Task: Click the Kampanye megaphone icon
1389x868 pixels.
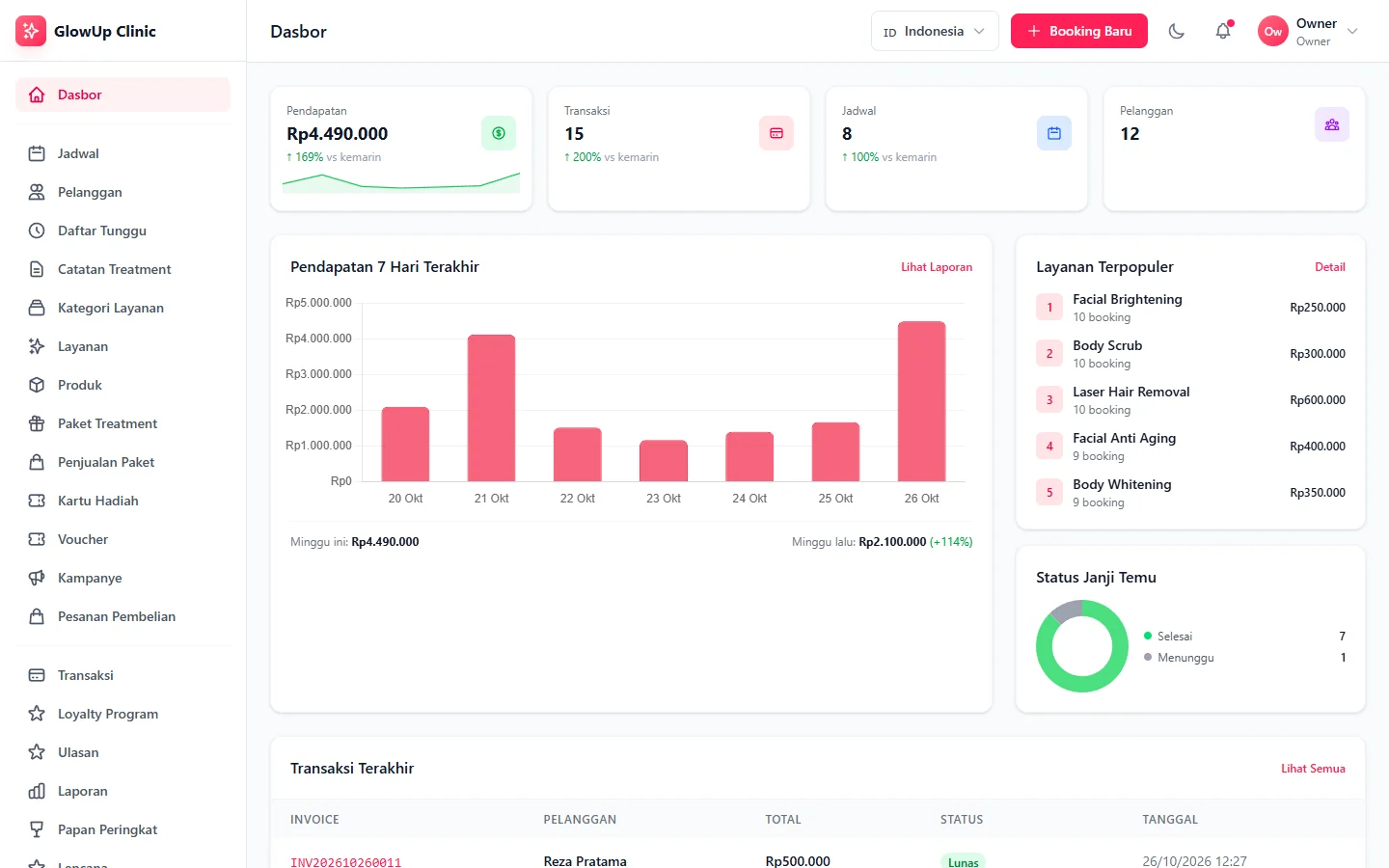Action: tap(37, 578)
